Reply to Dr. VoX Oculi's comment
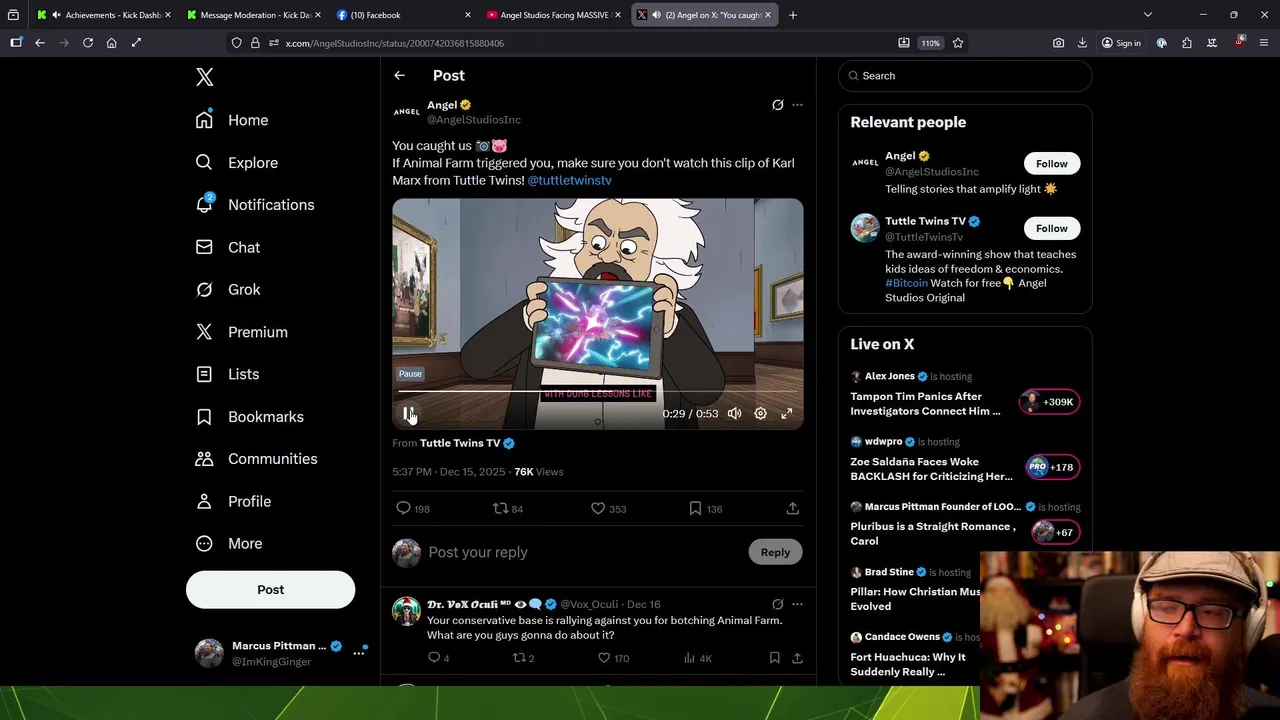 click(x=438, y=658)
